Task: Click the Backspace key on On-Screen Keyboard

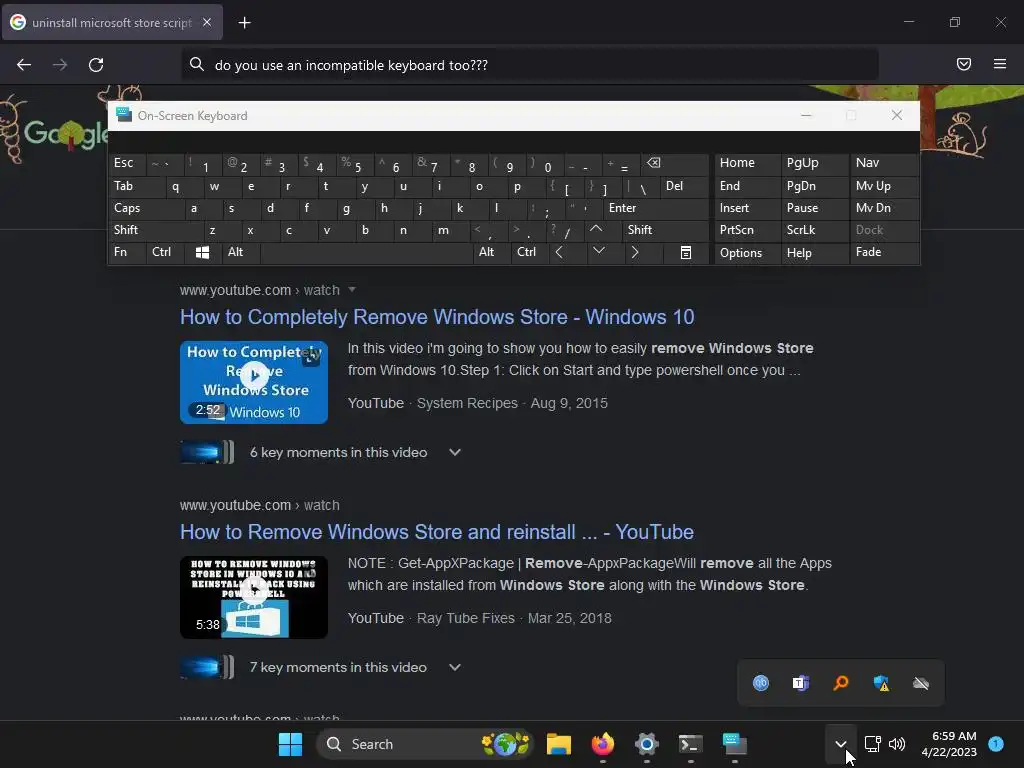Action: click(x=675, y=163)
